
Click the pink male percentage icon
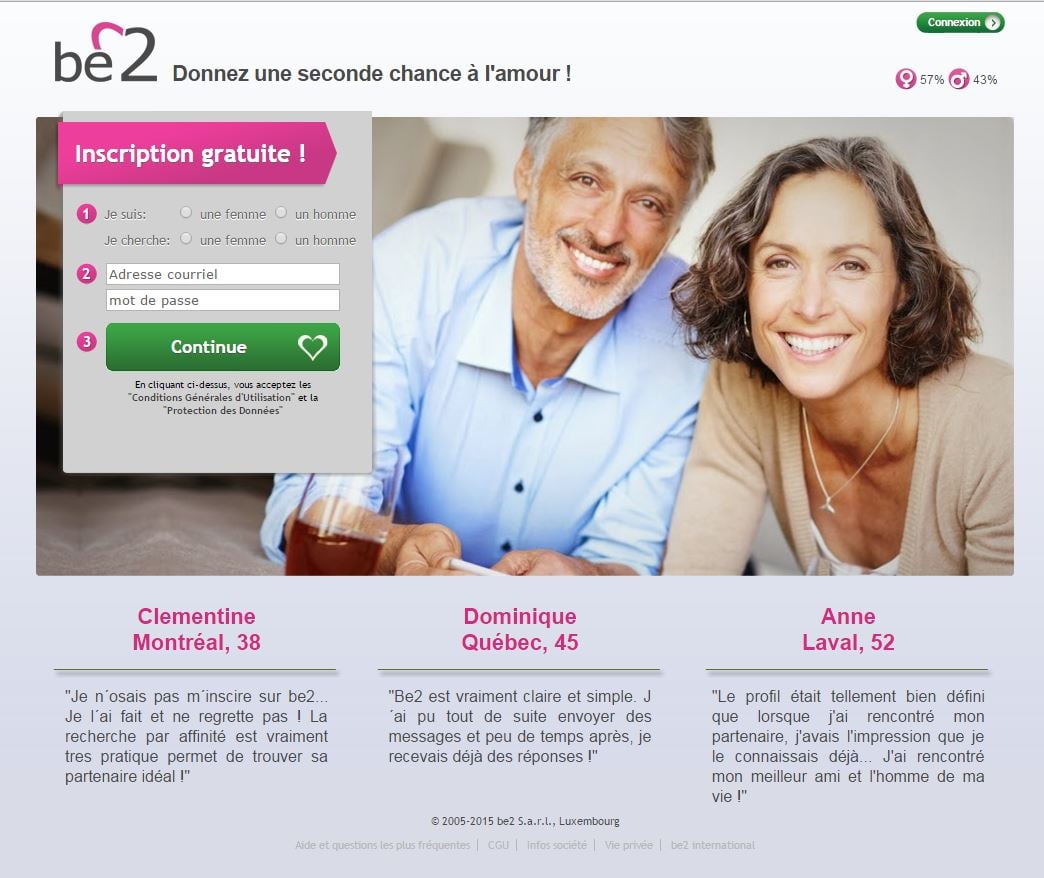tap(959, 79)
